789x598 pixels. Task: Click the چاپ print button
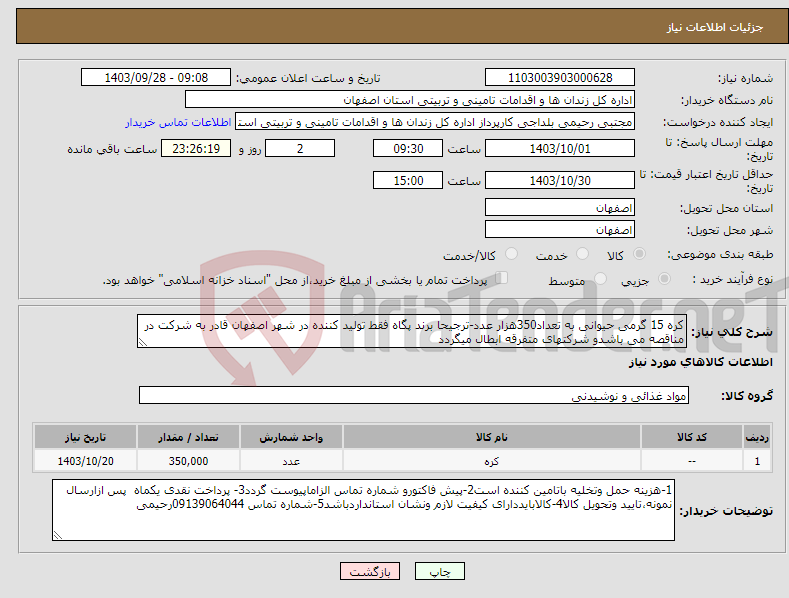click(440, 571)
